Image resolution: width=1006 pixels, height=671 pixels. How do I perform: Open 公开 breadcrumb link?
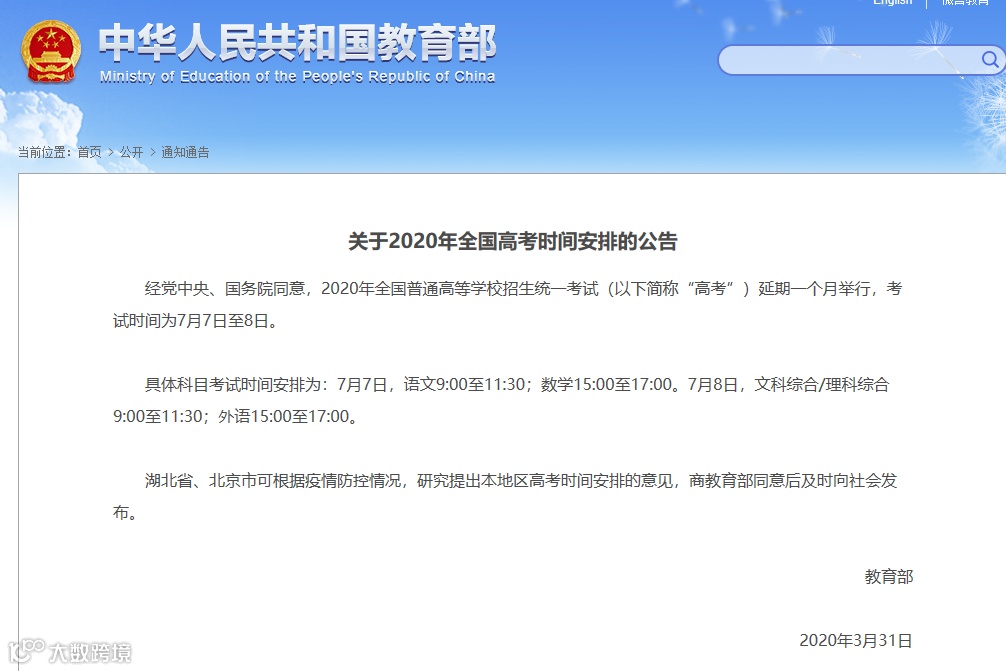tap(131, 152)
